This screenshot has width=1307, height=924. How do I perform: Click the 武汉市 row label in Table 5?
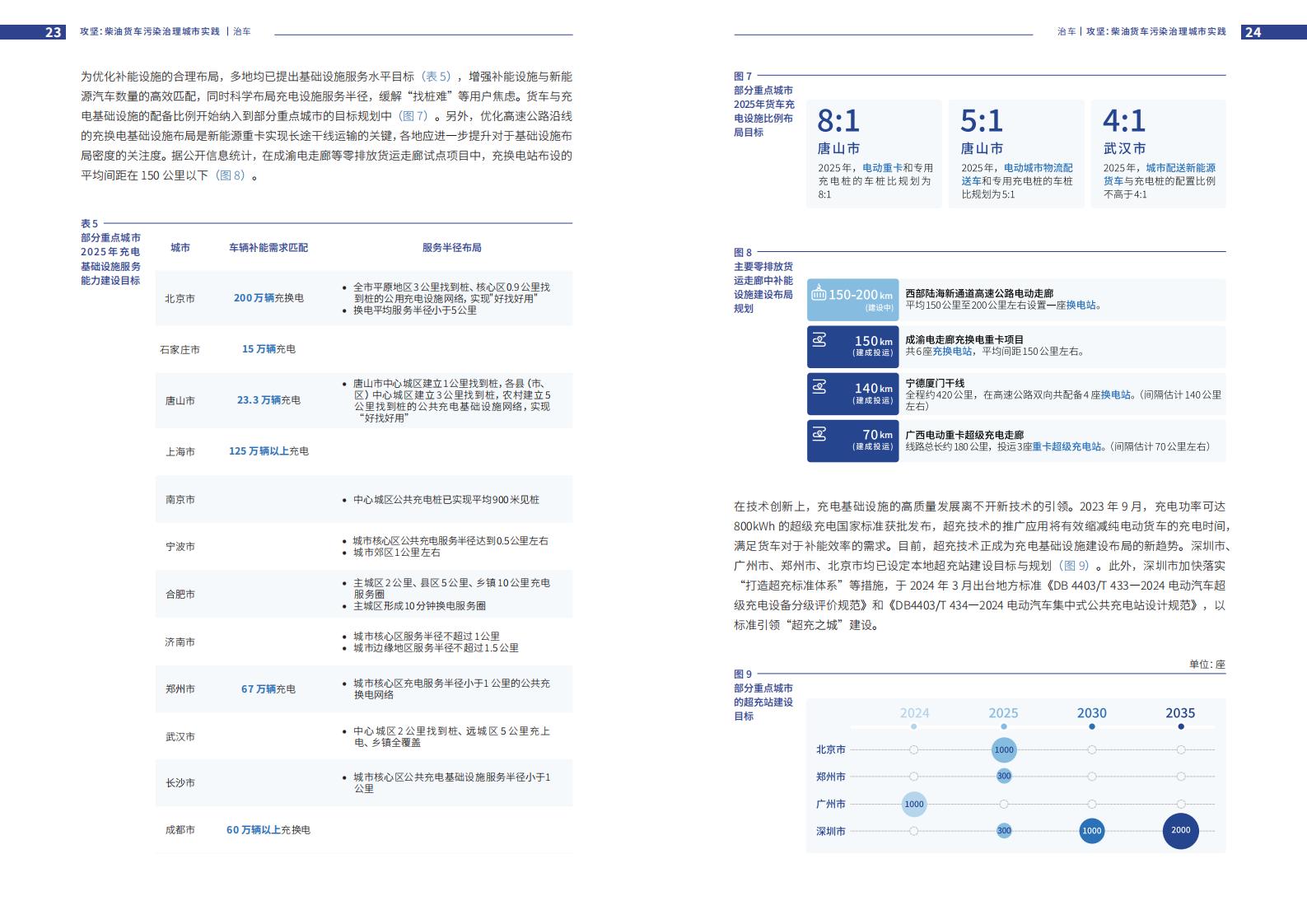pyautogui.click(x=180, y=737)
